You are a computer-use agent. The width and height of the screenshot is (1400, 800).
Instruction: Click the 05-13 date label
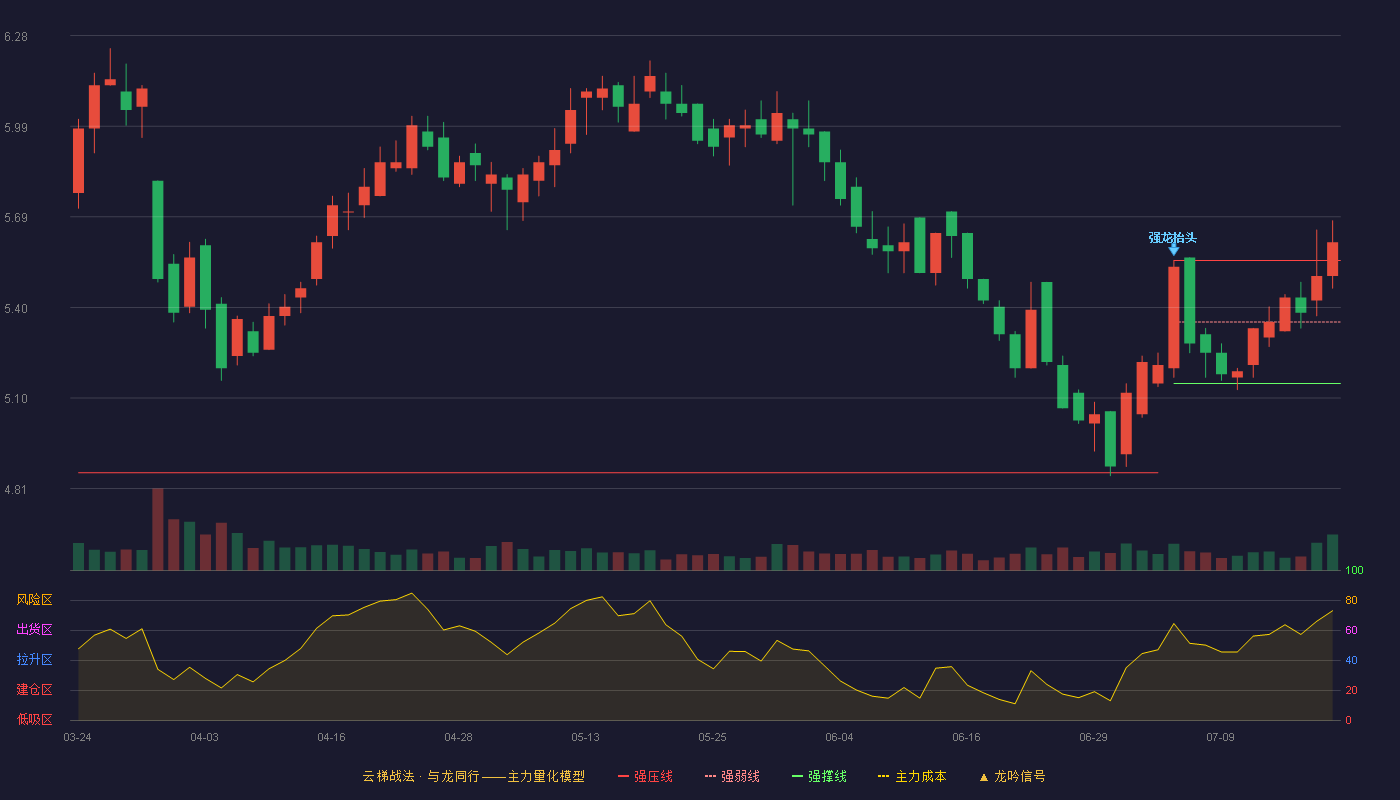coord(585,737)
